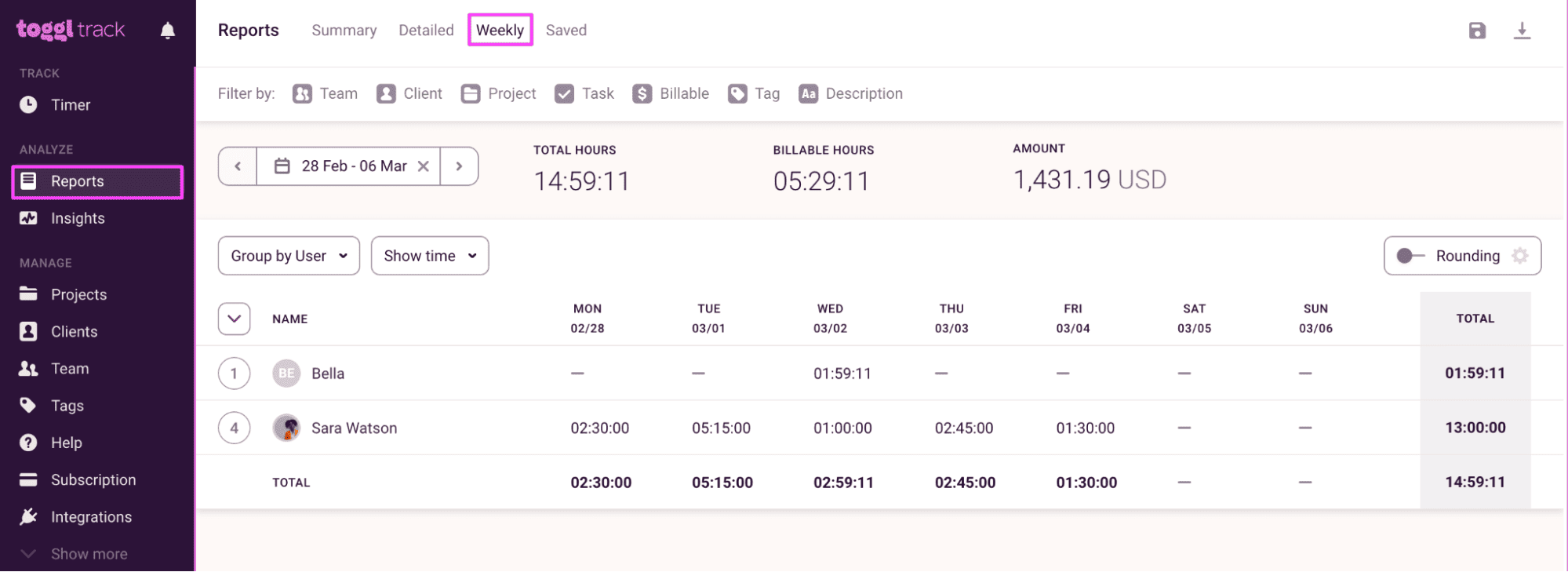Toggle the Rounding switch
The height and width of the screenshot is (572, 1568).
point(1410,256)
